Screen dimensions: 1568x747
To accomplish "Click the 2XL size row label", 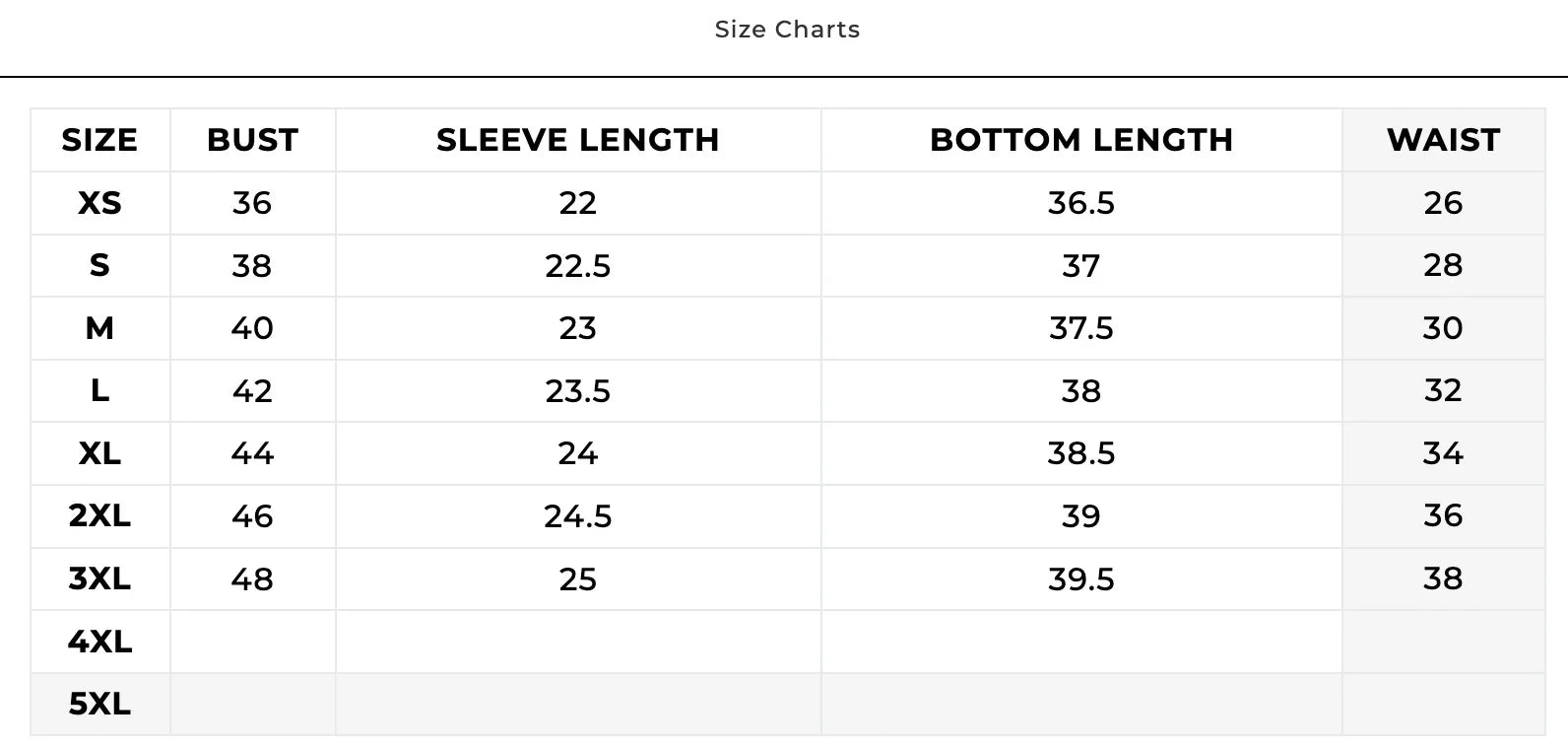I will 99,515.
